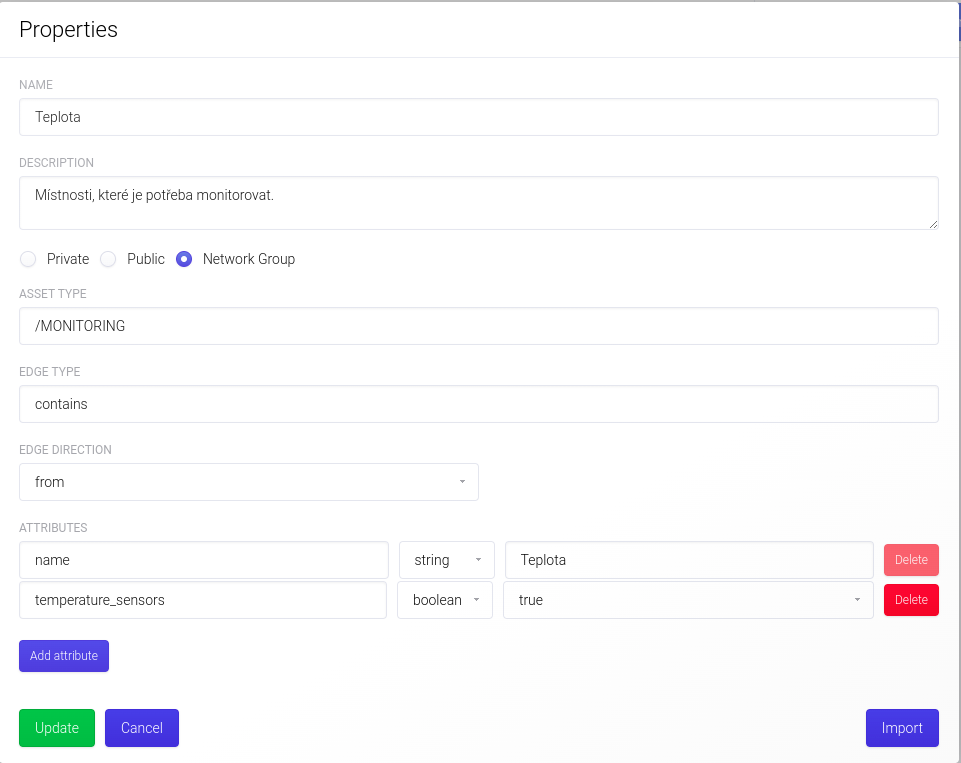The image size is (961, 763).
Task: Focus the Name field containing Teplota
Action: (x=478, y=117)
